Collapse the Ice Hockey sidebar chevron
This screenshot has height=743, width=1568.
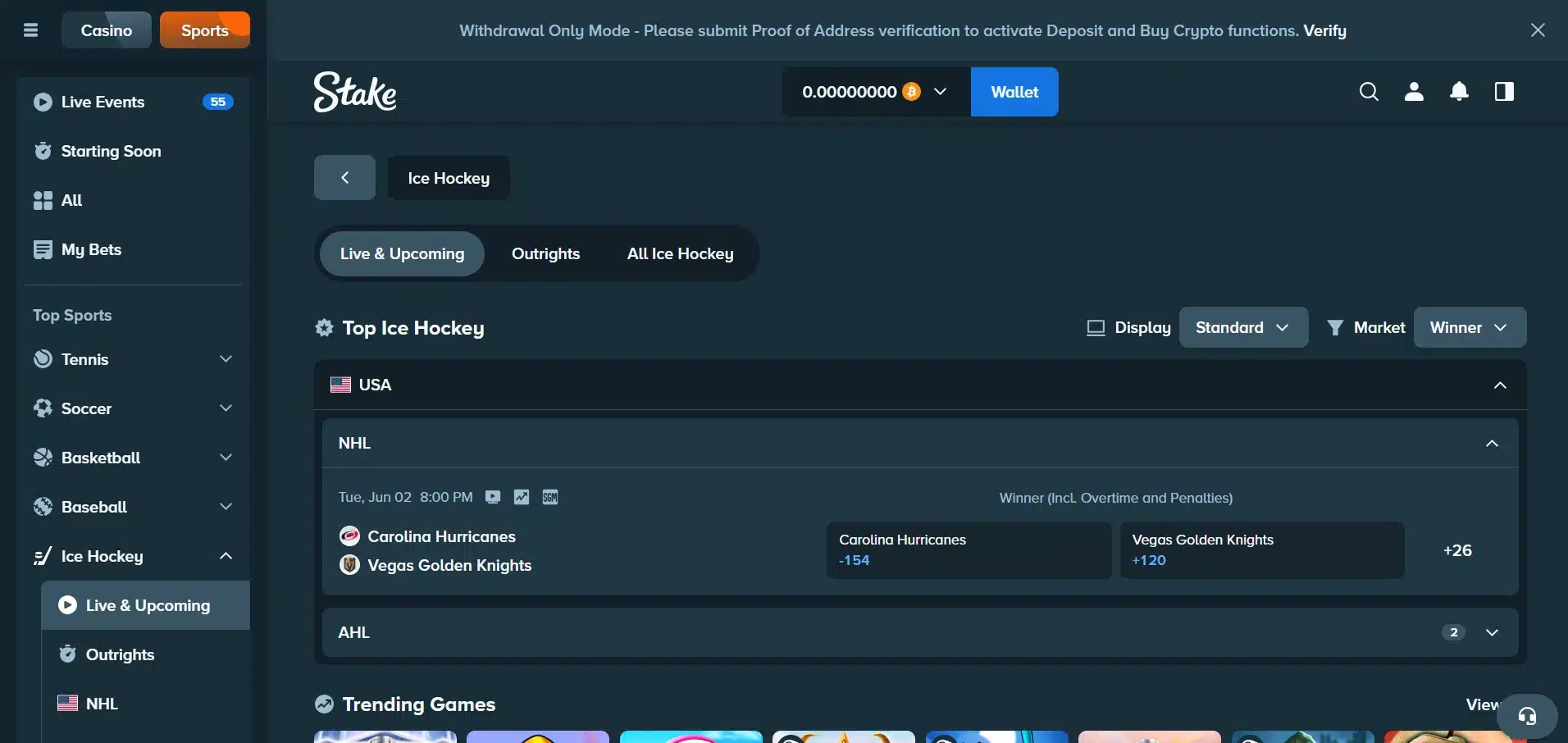click(x=226, y=556)
